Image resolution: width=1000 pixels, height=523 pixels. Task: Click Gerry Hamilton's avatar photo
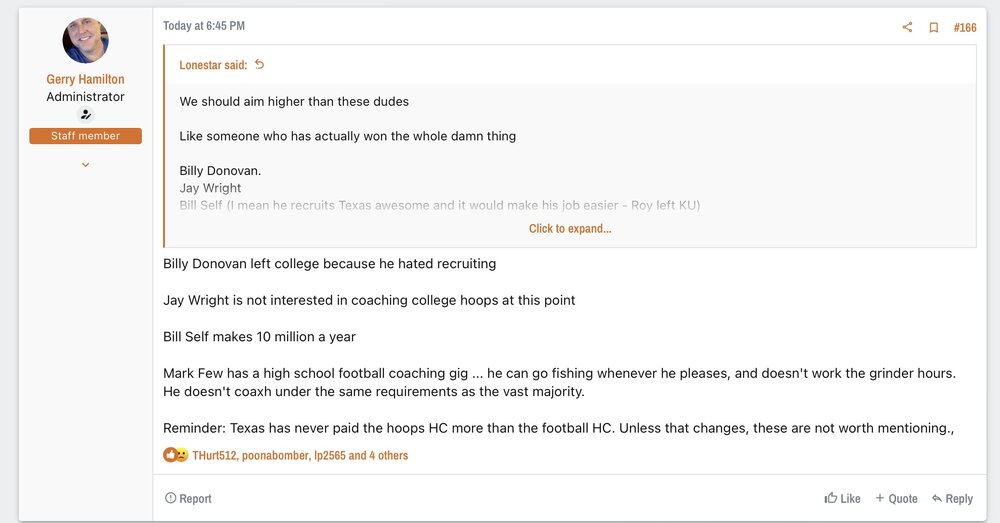click(x=86, y=40)
